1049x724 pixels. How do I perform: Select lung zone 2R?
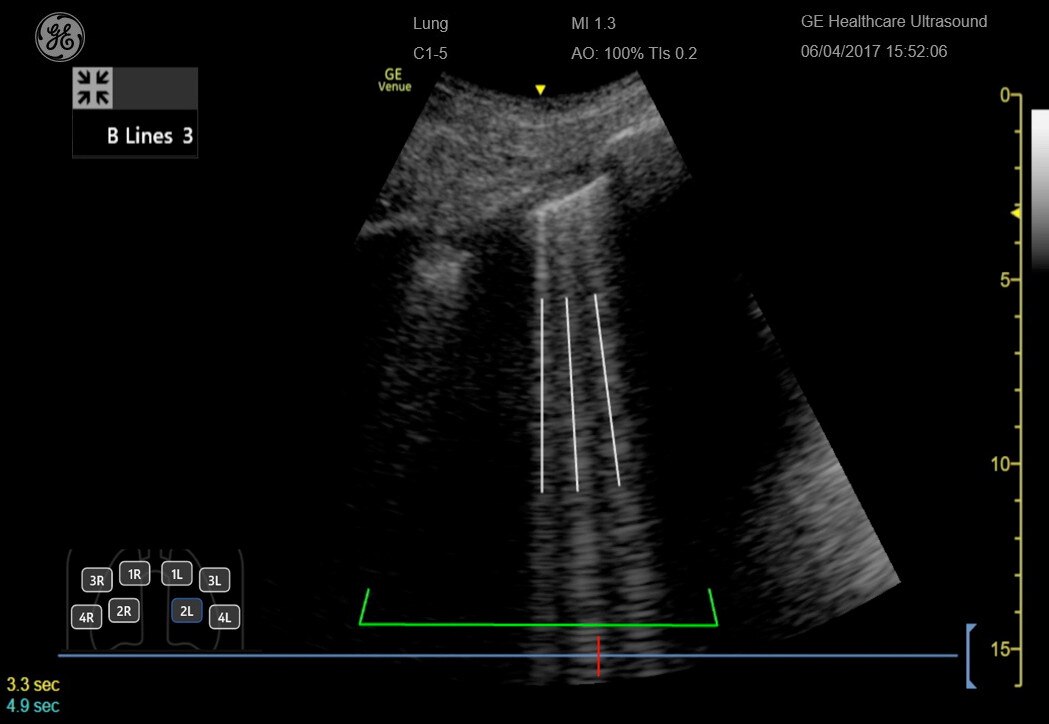coord(124,610)
